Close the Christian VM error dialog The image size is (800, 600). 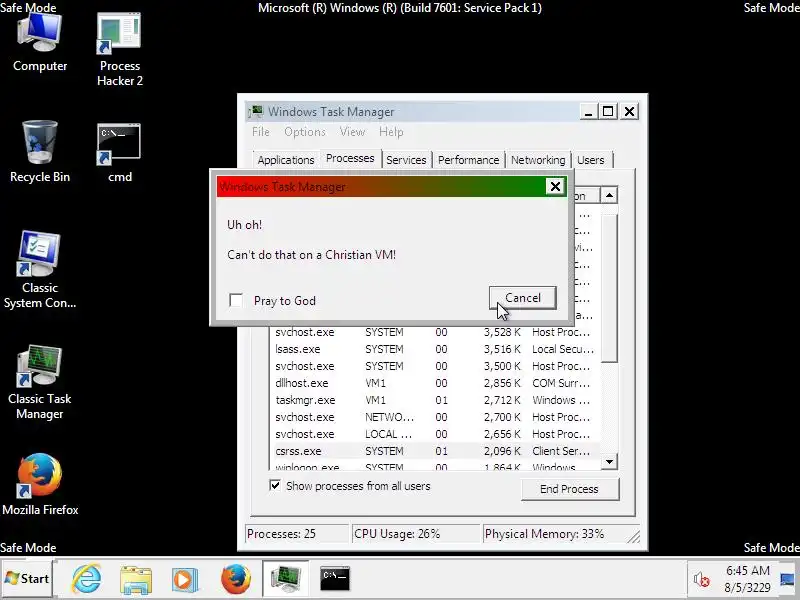(555, 187)
